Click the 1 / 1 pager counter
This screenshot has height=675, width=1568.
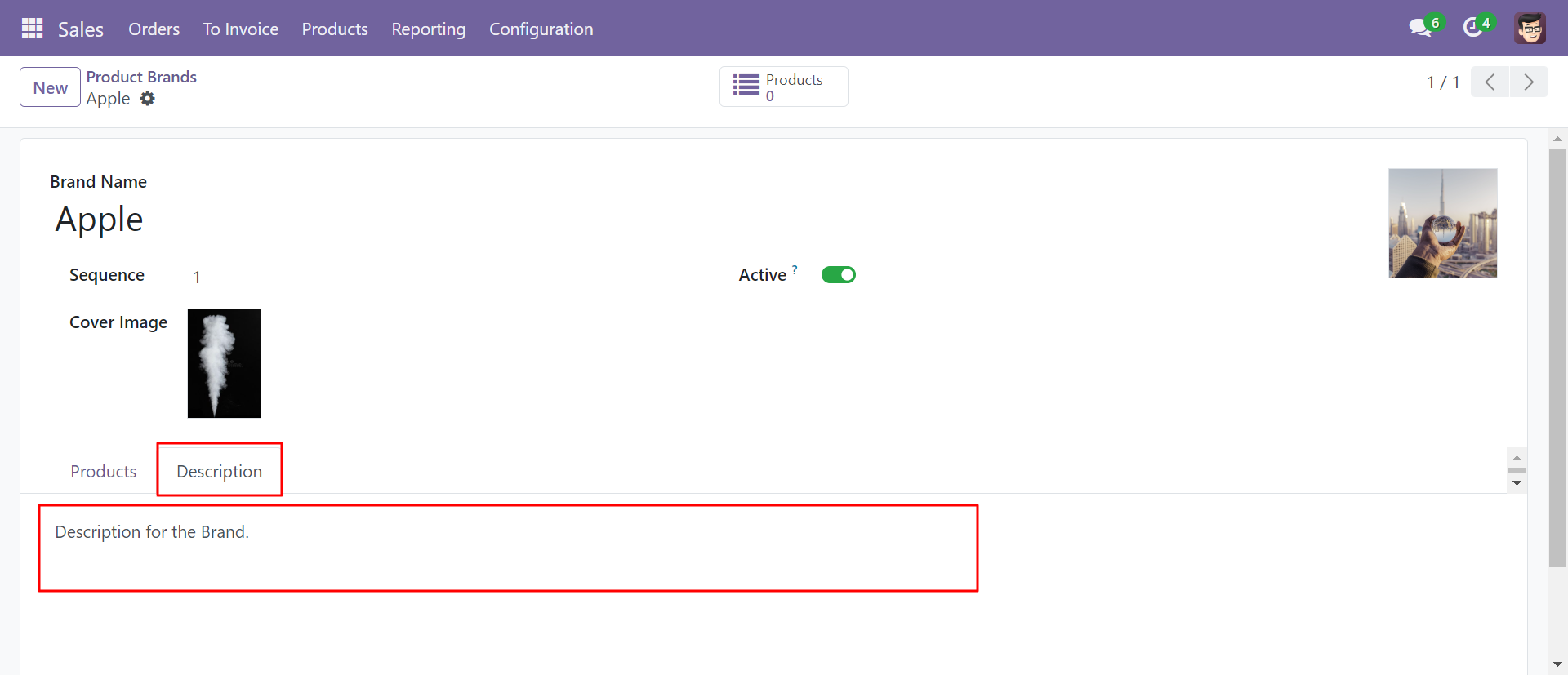click(x=1443, y=82)
